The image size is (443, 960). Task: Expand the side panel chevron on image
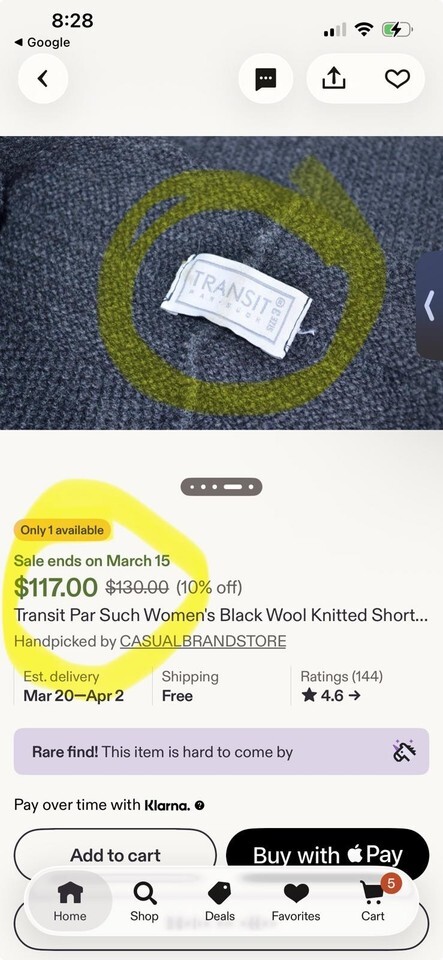click(x=430, y=306)
